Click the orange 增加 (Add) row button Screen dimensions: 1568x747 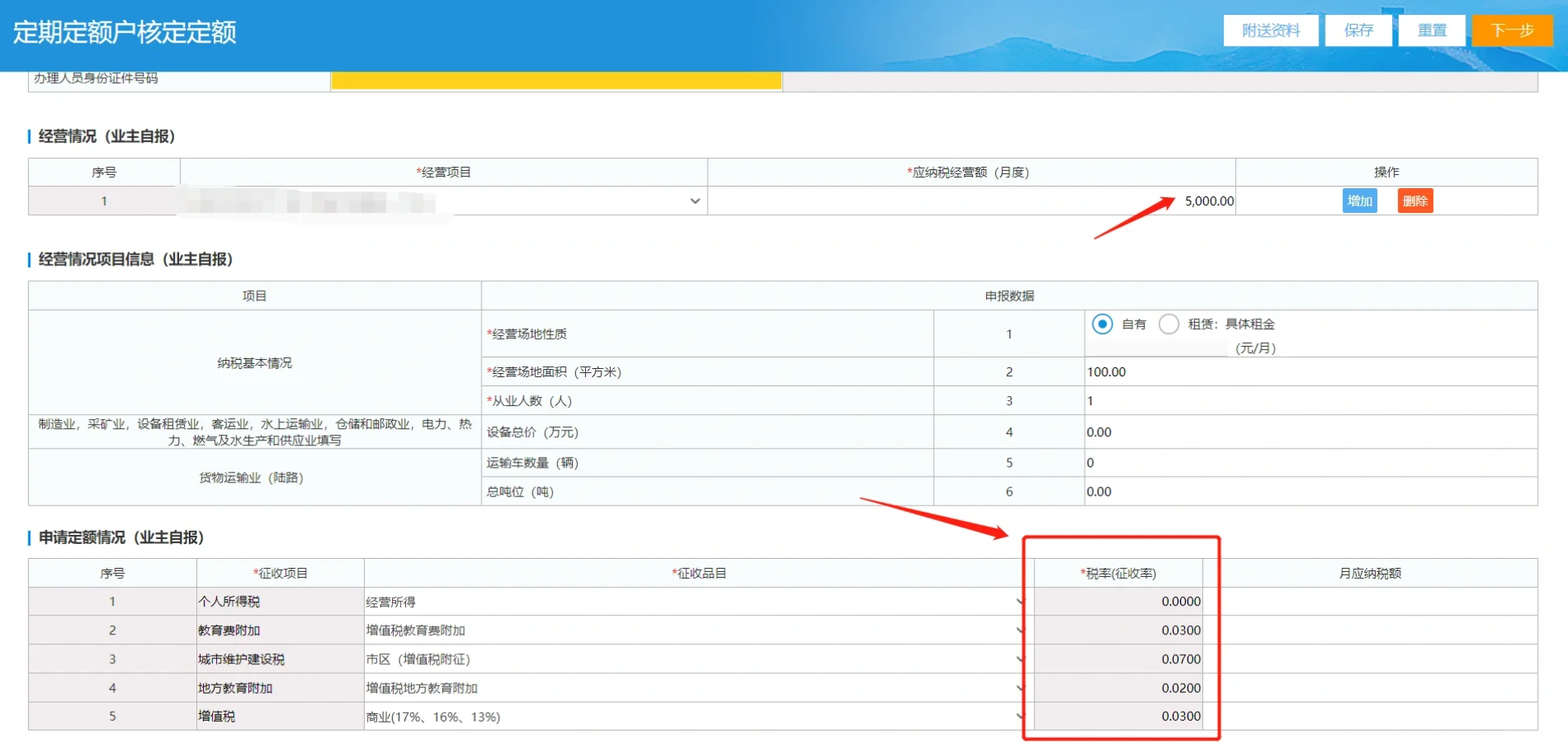(x=1359, y=200)
